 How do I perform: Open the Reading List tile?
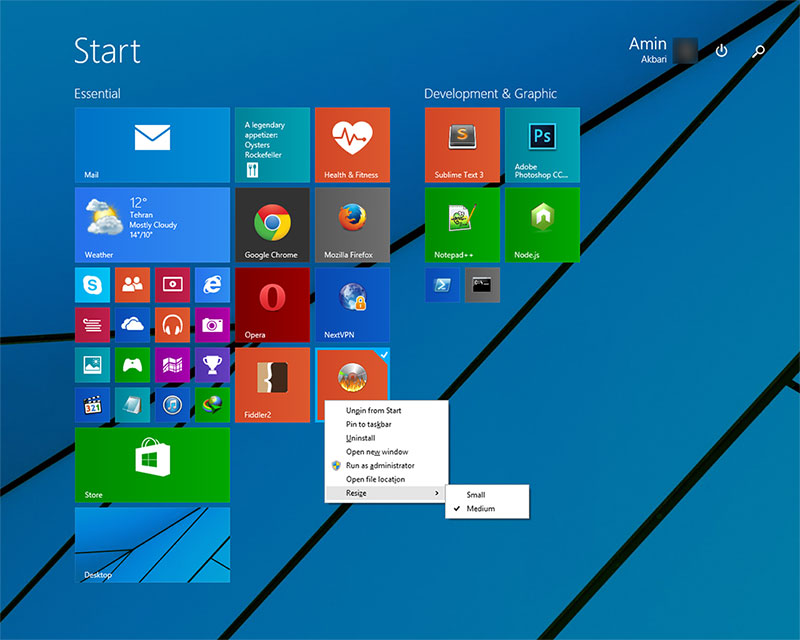click(92, 325)
